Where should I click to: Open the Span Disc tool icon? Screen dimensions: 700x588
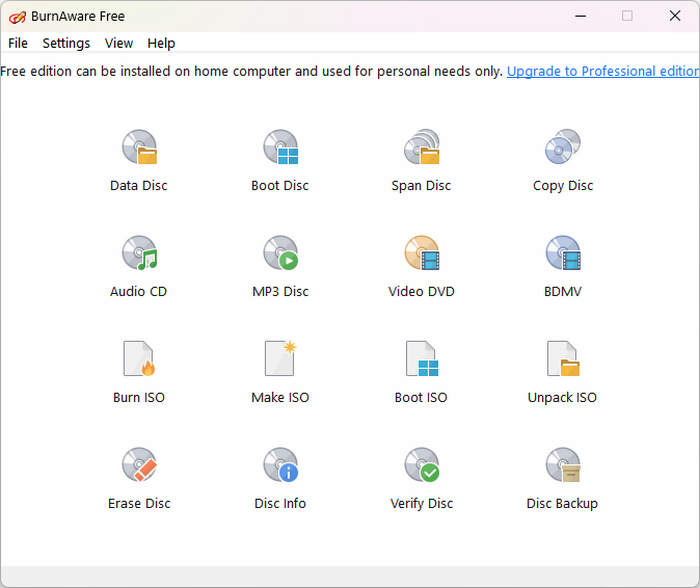pos(422,147)
